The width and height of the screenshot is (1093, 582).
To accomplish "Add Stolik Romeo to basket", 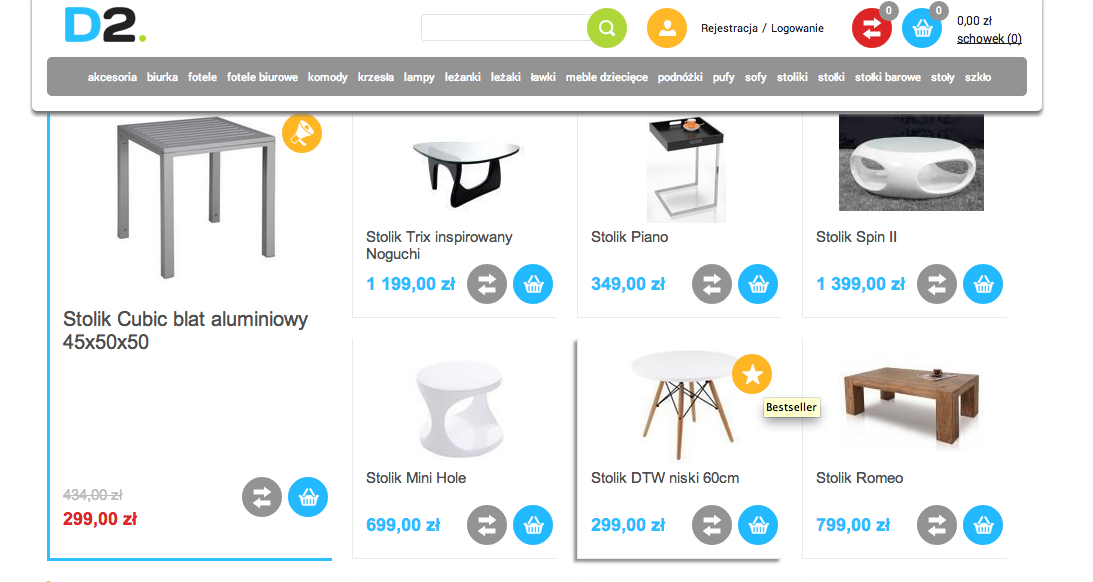I will point(983,525).
